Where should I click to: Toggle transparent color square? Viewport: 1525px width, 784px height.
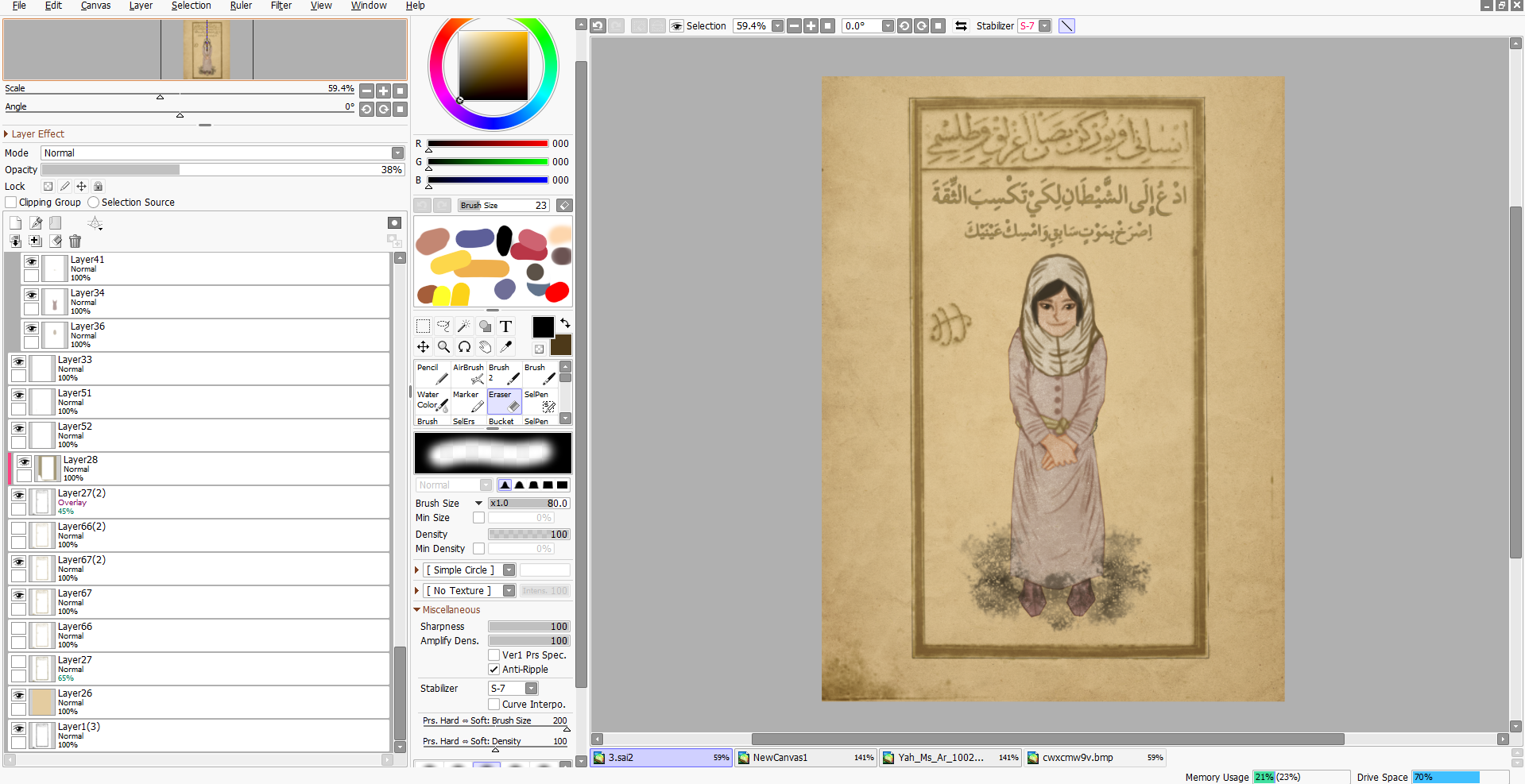click(x=539, y=349)
